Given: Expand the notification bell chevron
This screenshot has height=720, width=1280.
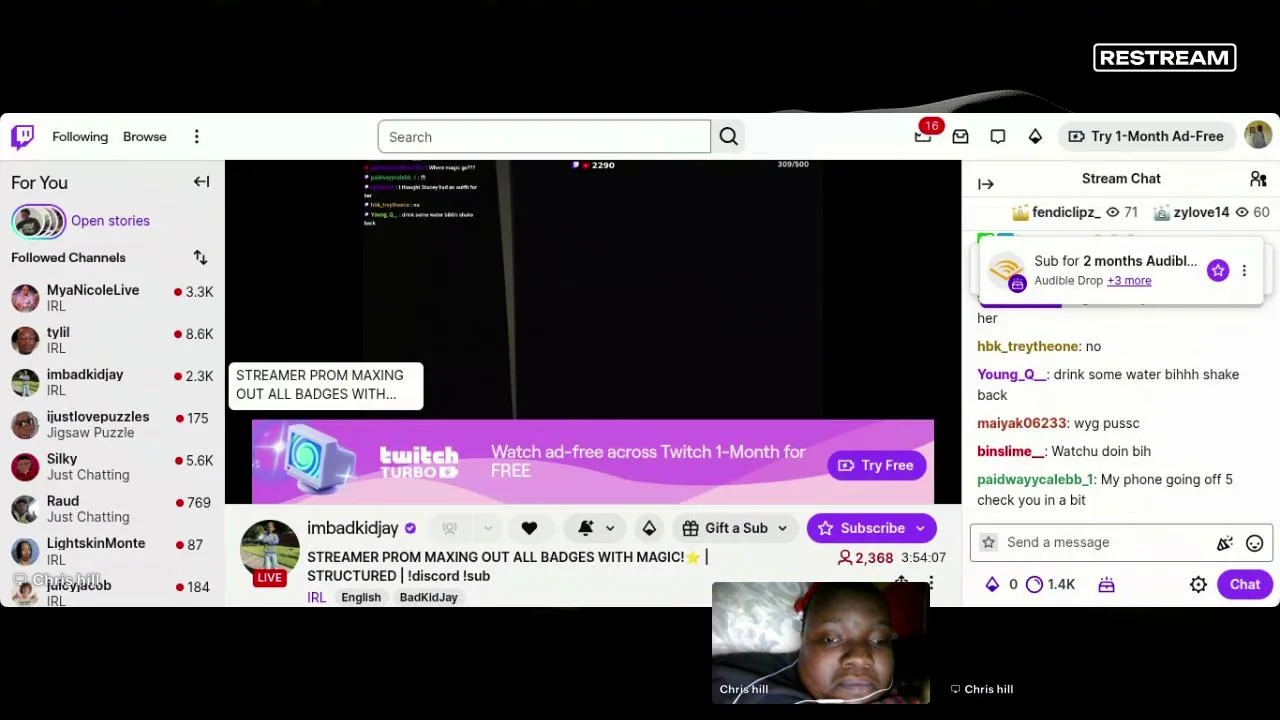Looking at the screenshot, I should (x=610, y=528).
